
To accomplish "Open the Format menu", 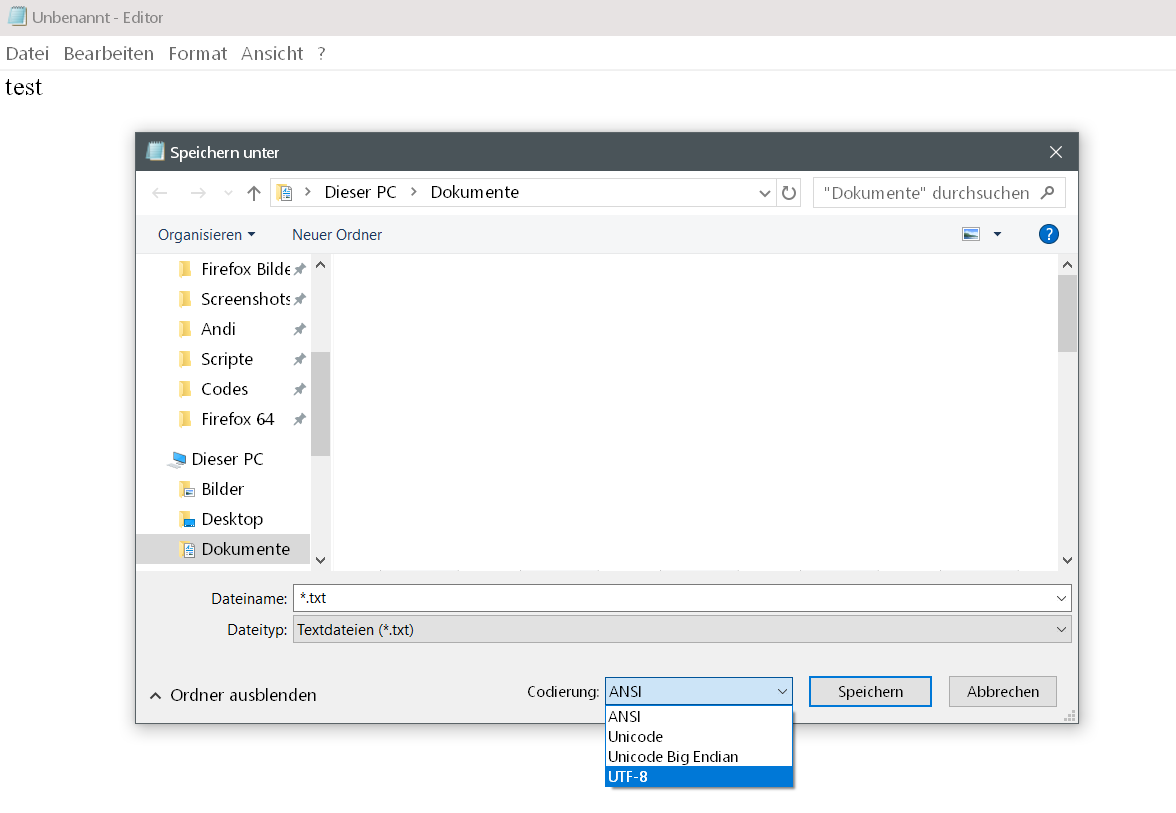I will coord(197,54).
